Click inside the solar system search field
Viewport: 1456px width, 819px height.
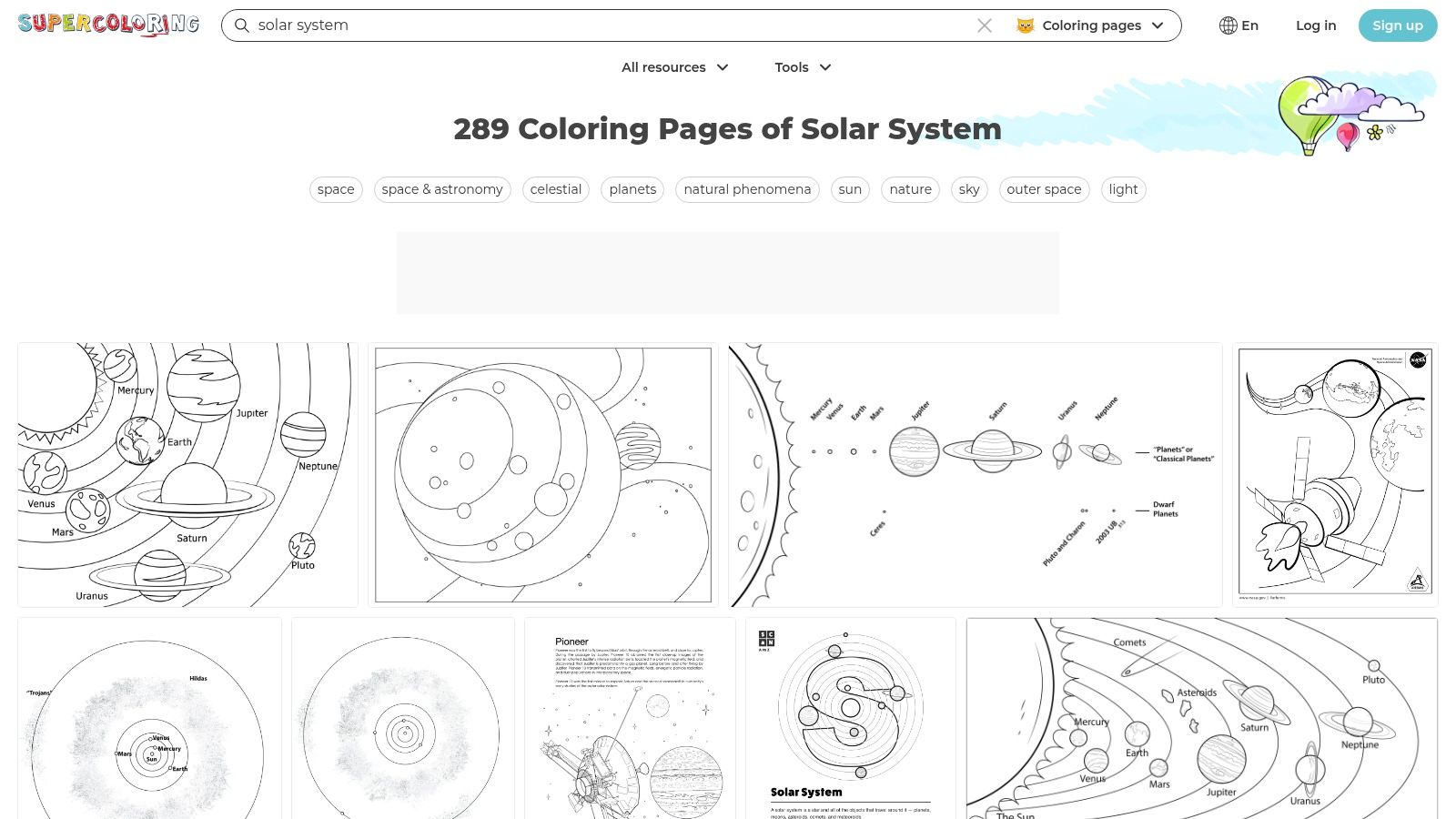tap(610, 25)
